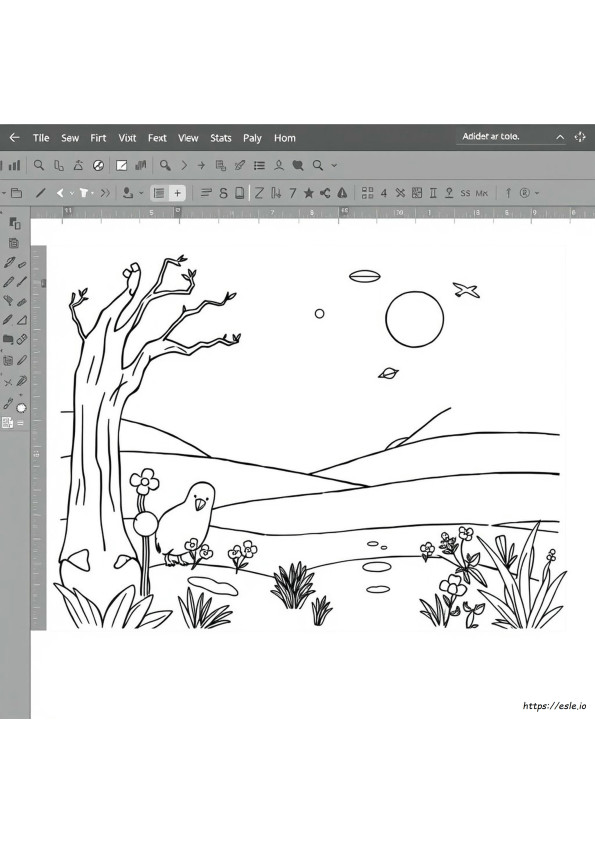This screenshot has height=842, width=595.
Task: Click the solid dark magnifier icon
Action: [x=165, y=165]
